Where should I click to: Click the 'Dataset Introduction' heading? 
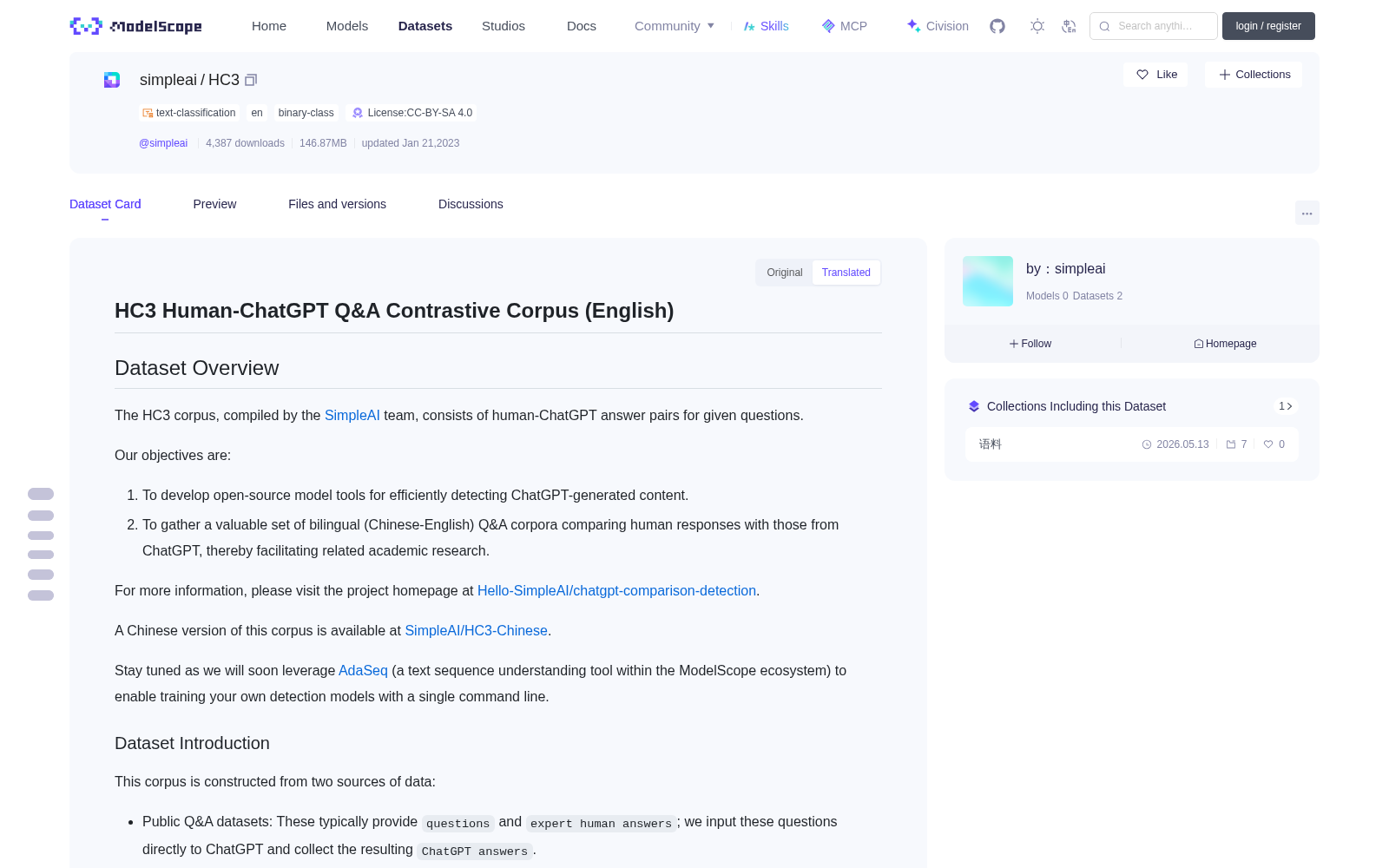click(x=192, y=743)
